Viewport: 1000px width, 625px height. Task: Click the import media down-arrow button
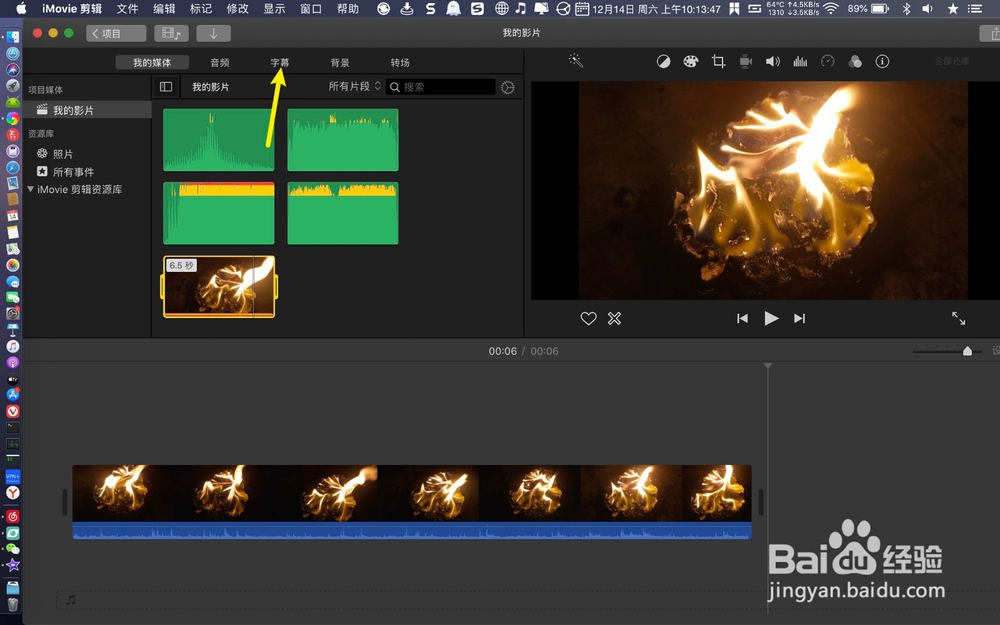[214, 33]
